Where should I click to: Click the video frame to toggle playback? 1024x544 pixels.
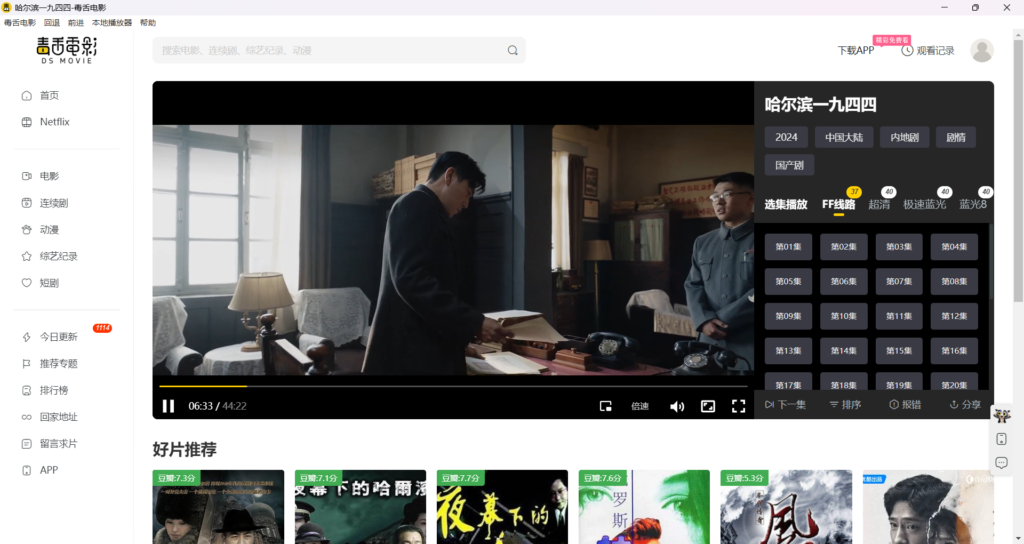pos(453,250)
